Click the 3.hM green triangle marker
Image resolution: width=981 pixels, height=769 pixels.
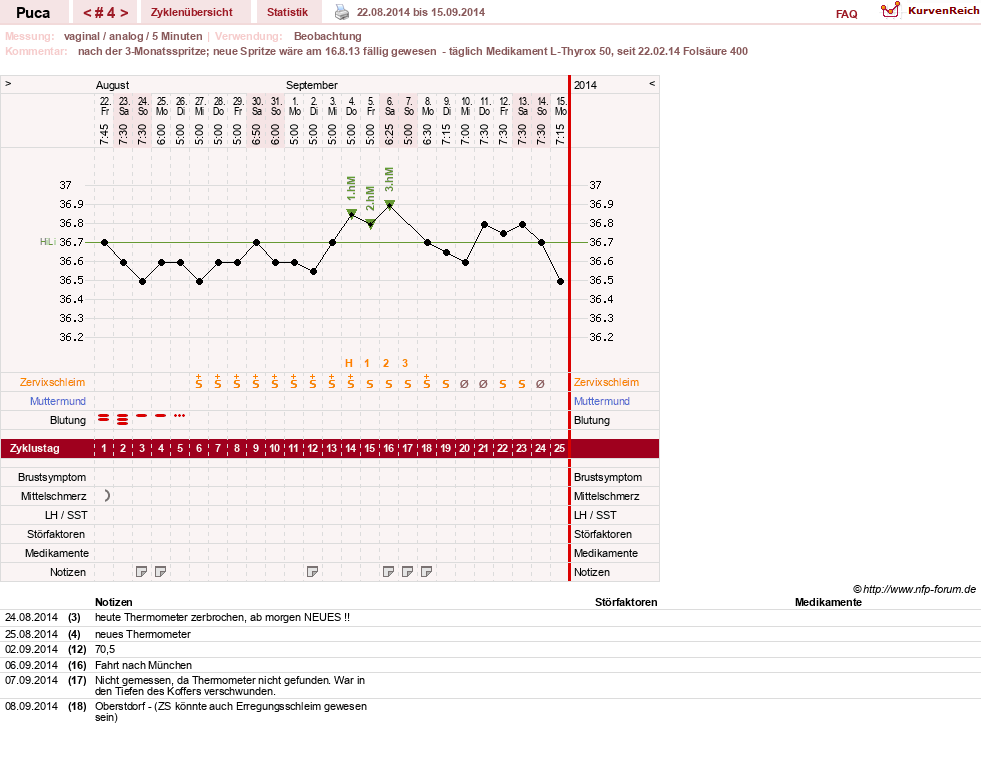389,204
